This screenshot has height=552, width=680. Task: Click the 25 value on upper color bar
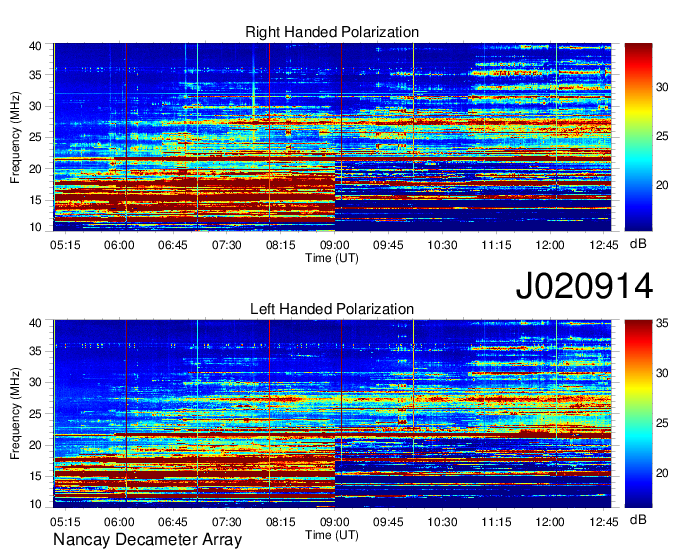[x=662, y=136]
